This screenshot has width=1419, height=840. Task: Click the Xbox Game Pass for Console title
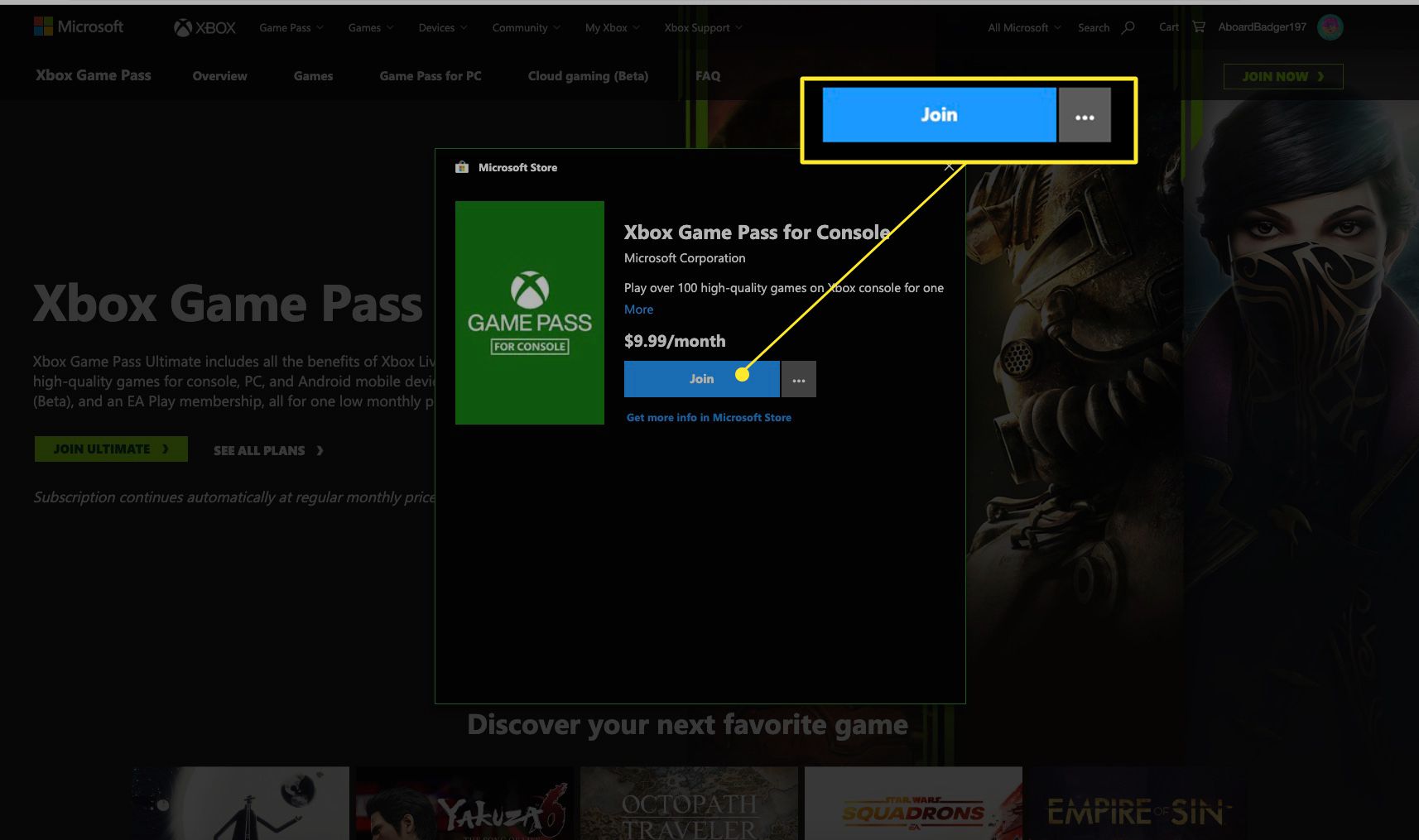(x=757, y=233)
